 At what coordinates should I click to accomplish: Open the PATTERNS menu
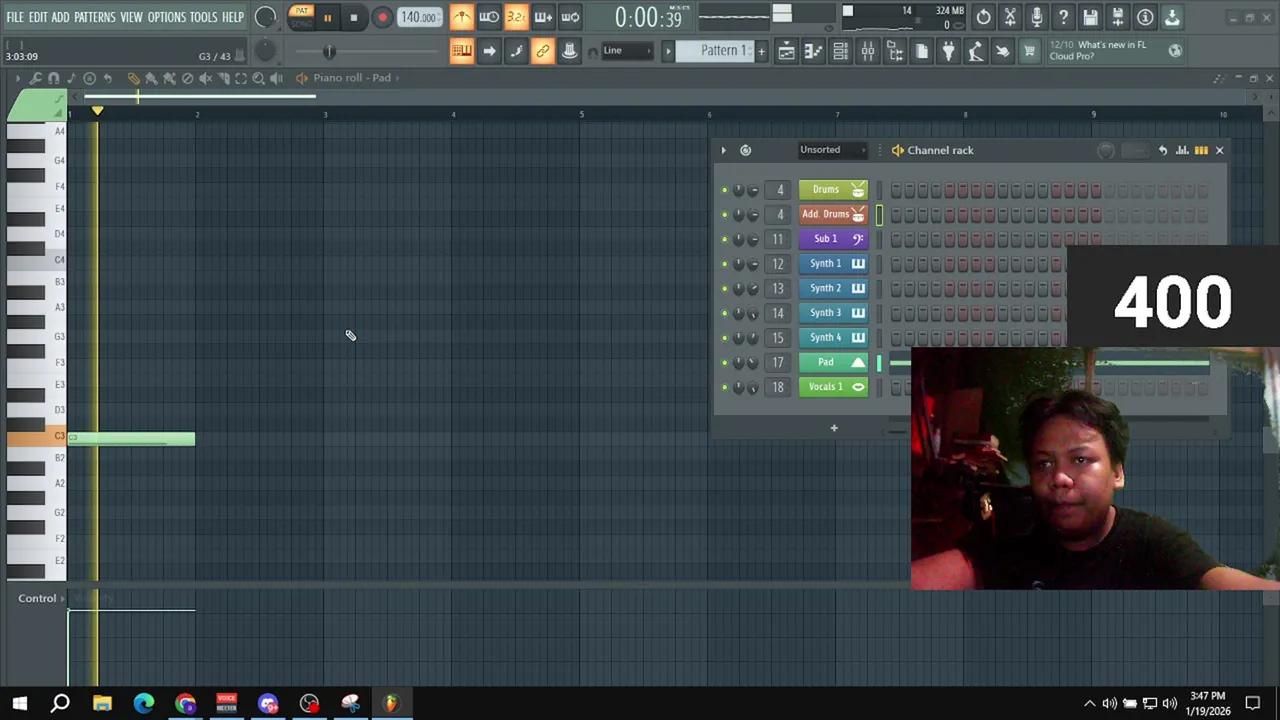point(94,17)
